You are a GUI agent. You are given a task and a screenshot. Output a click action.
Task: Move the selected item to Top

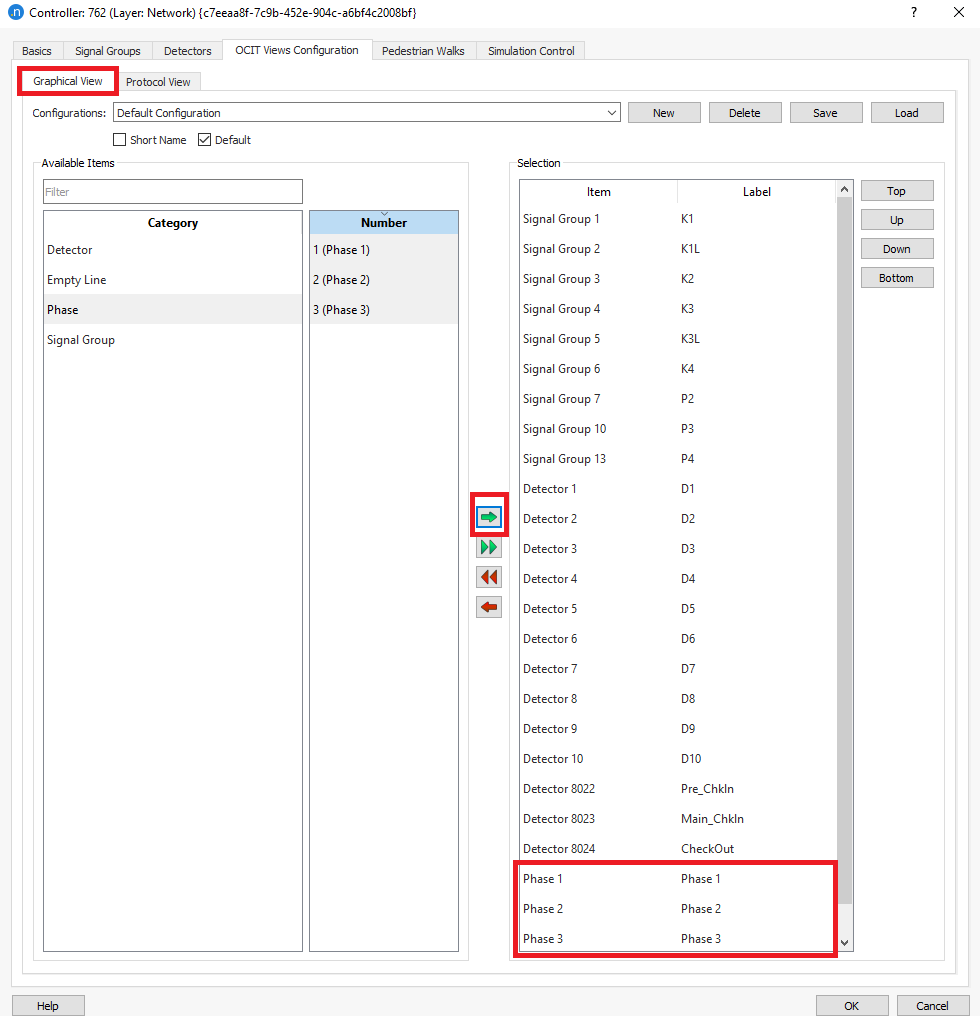pyautogui.click(x=896, y=191)
